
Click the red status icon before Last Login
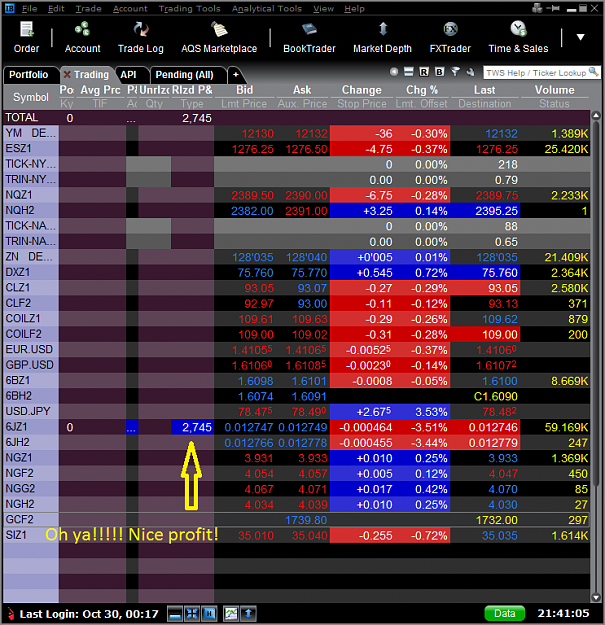tap(11, 614)
